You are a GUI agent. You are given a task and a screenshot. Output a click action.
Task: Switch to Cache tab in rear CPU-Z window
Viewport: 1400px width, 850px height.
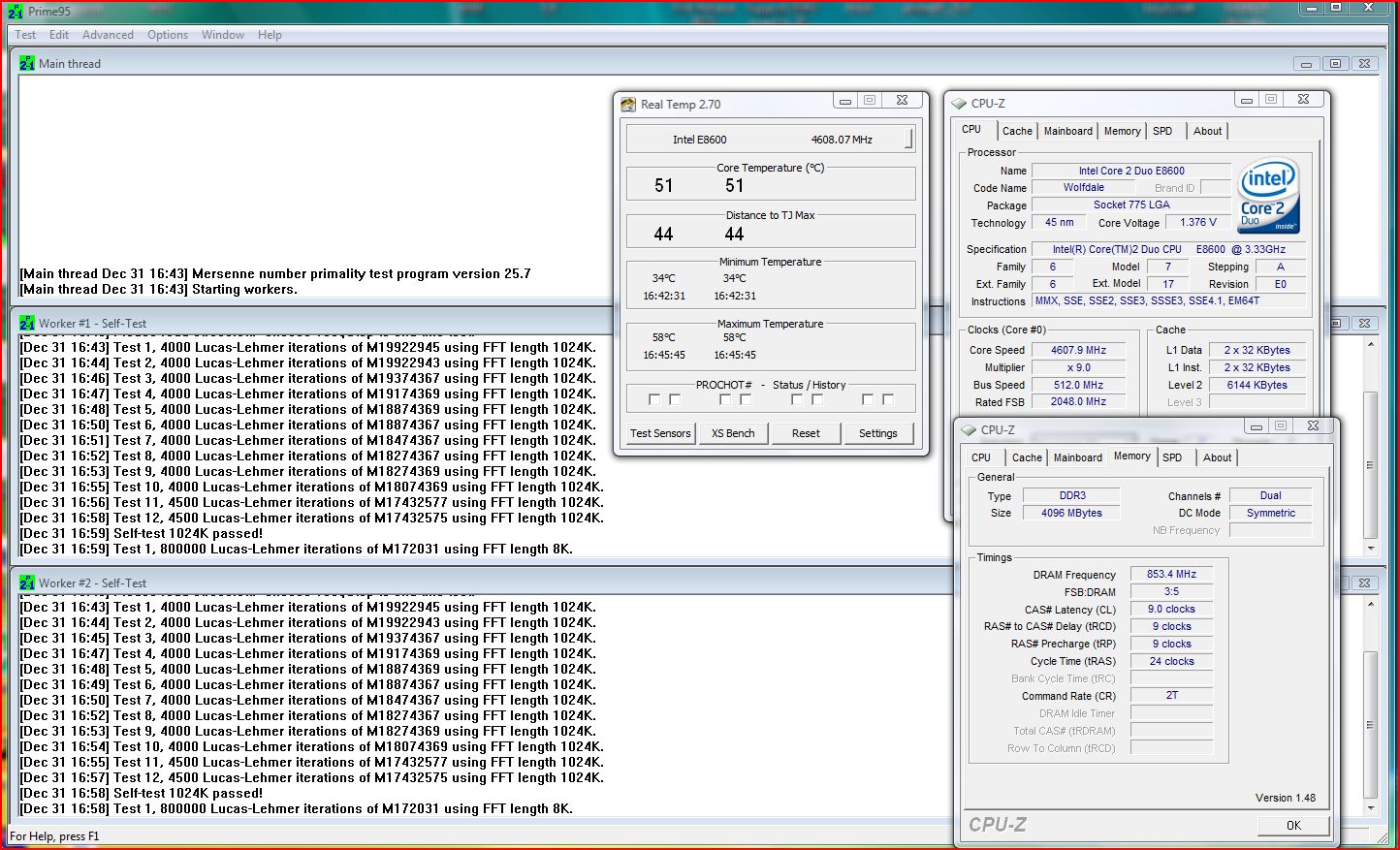(1017, 131)
